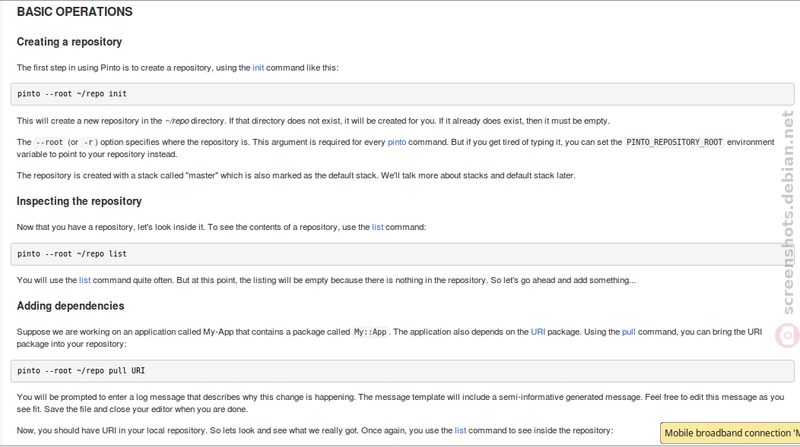Click the Inspecting the repository heading
Image resolution: width=800 pixels, height=447 pixels.
[79, 201]
